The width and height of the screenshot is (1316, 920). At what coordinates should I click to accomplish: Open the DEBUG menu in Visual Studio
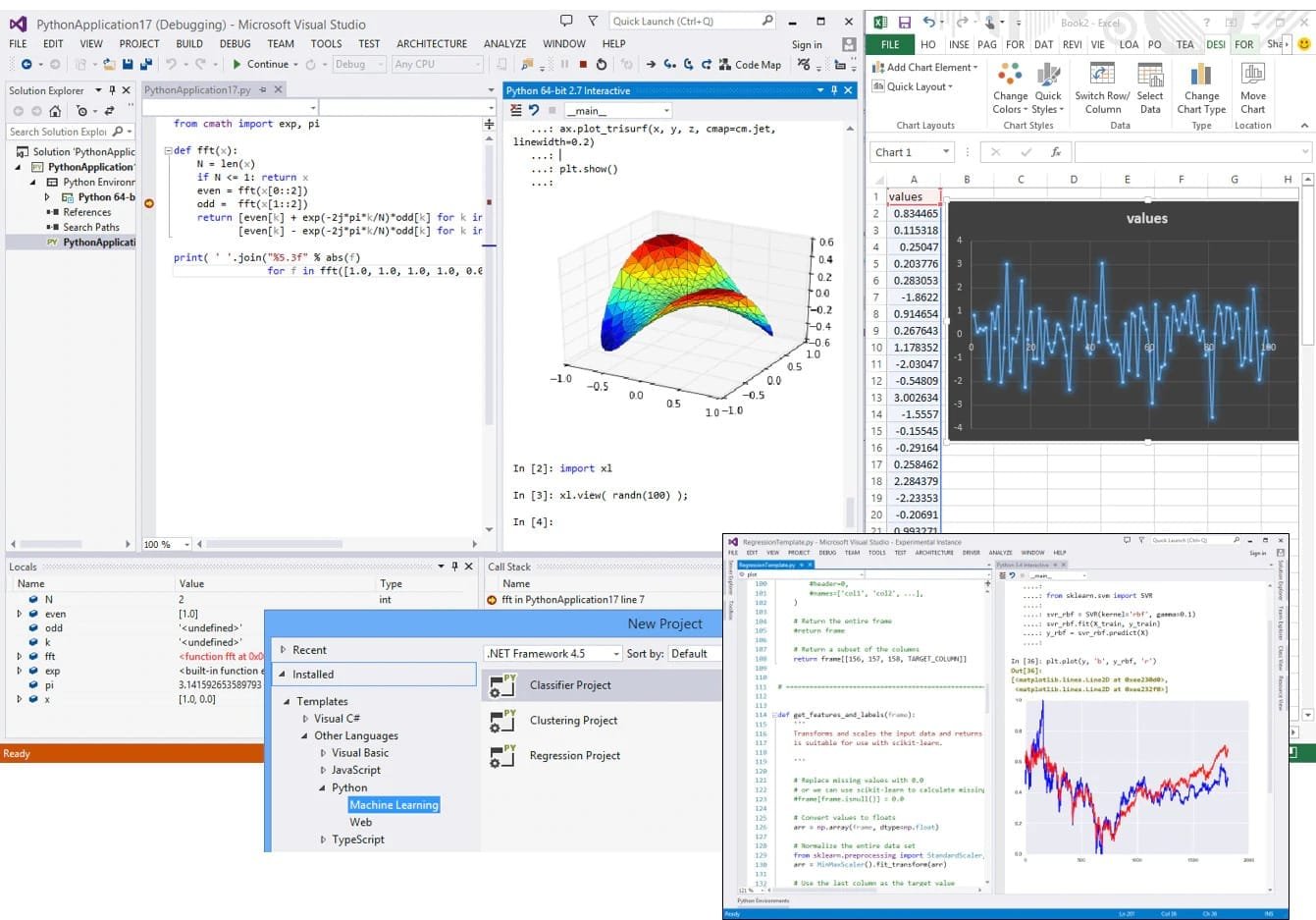click(236, 43)
